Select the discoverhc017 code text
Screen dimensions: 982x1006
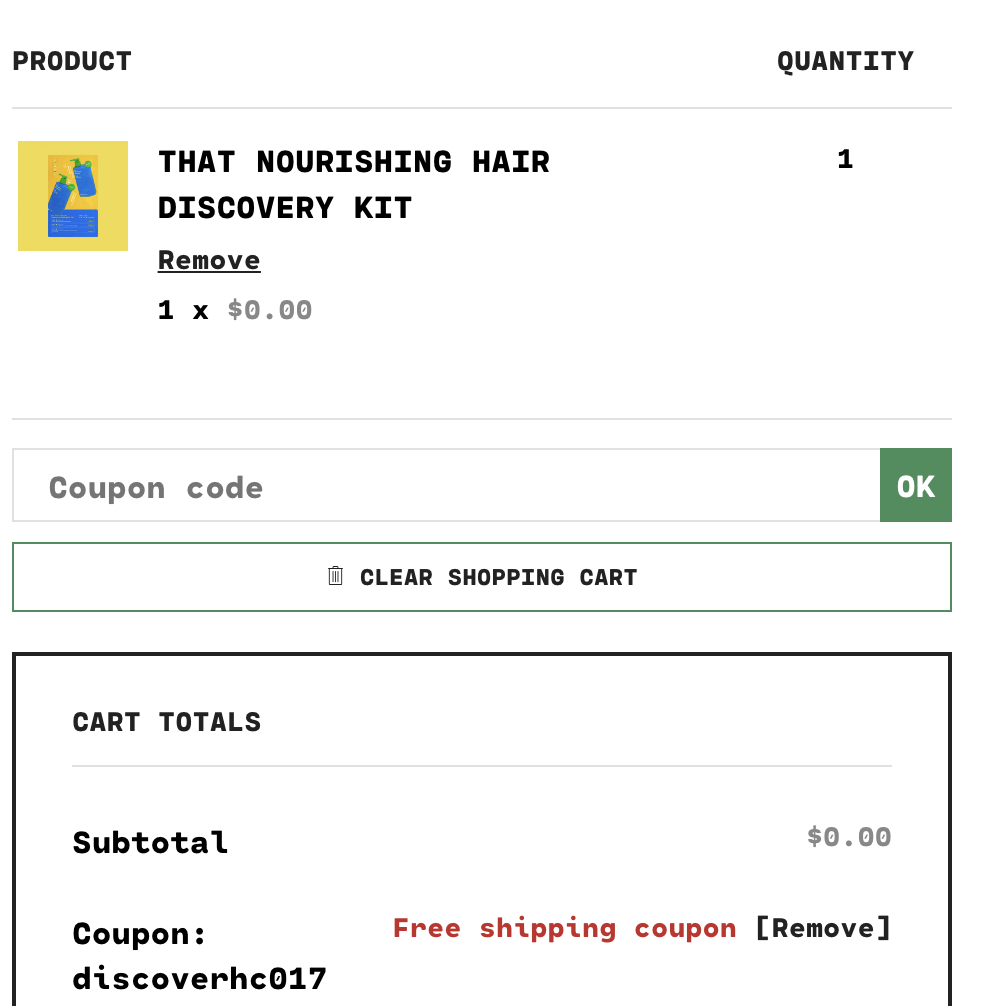pos(200,979)
